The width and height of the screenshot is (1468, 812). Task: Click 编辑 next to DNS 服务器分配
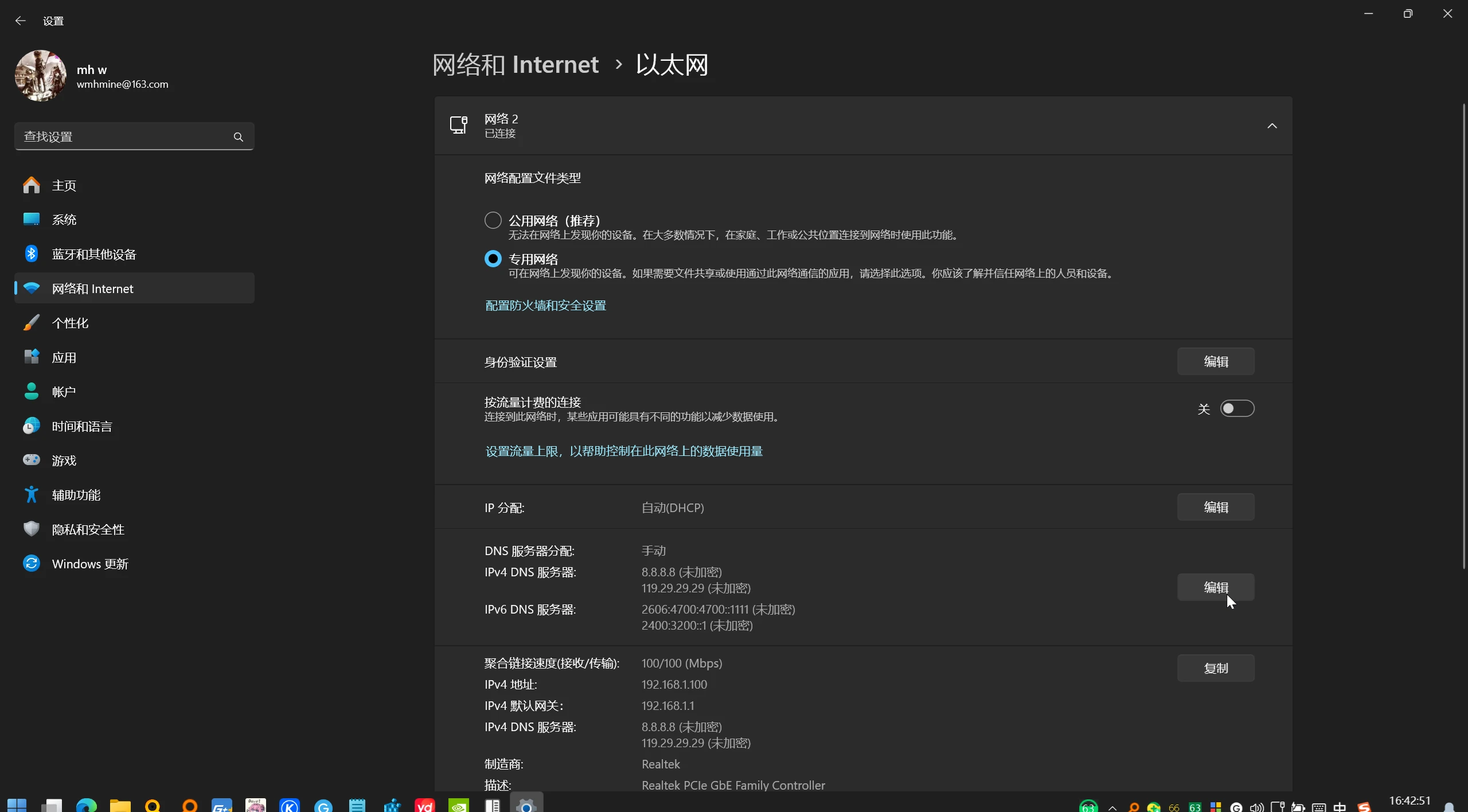pyautogui.click(x=1216, y=587)
